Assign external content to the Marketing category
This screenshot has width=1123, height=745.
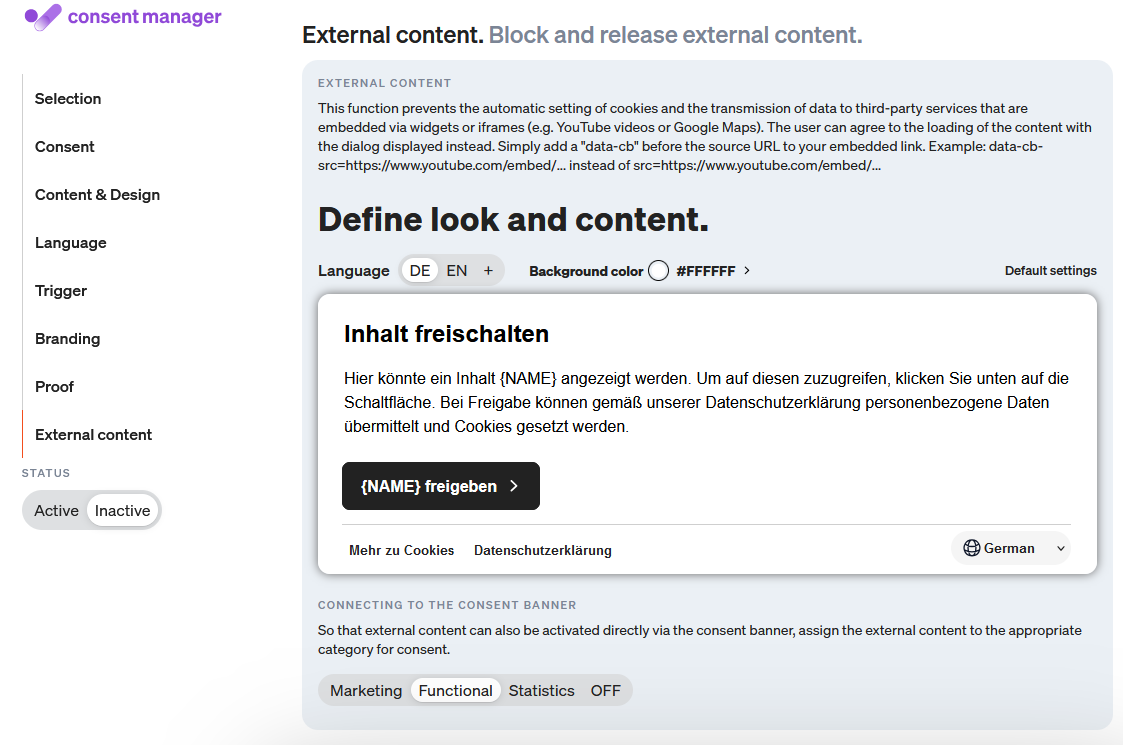tap(366, 690)
